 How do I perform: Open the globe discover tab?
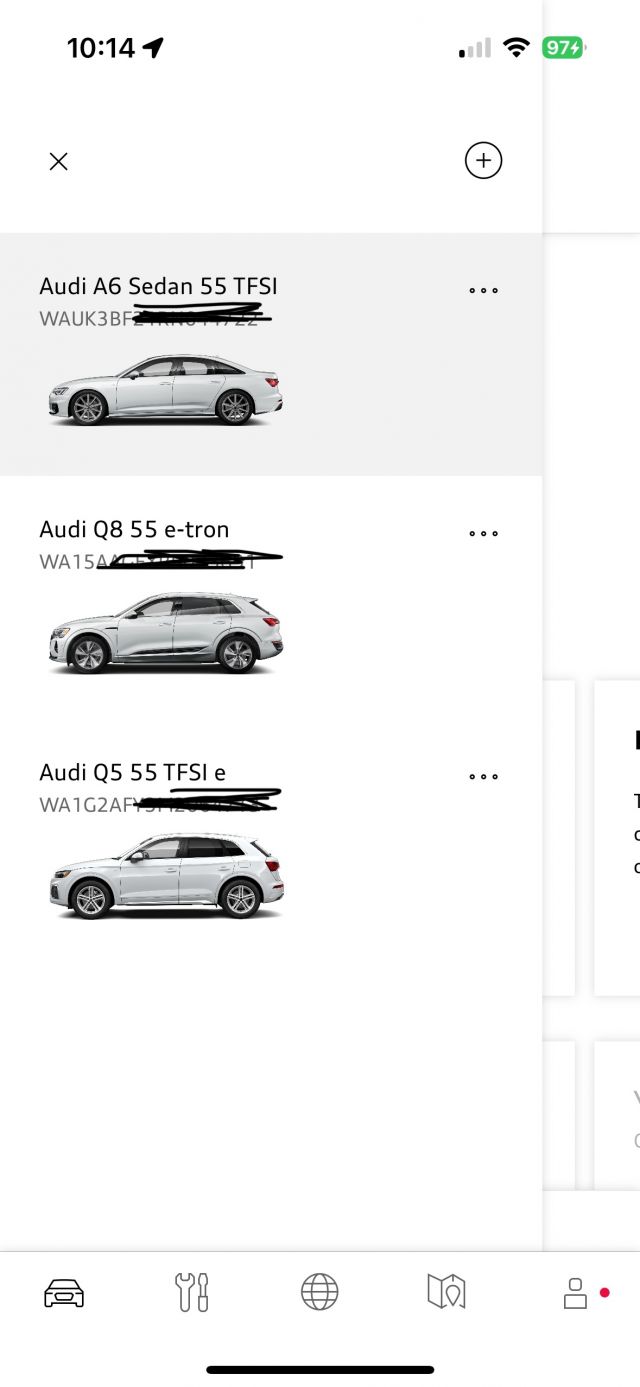[320, 1292]
